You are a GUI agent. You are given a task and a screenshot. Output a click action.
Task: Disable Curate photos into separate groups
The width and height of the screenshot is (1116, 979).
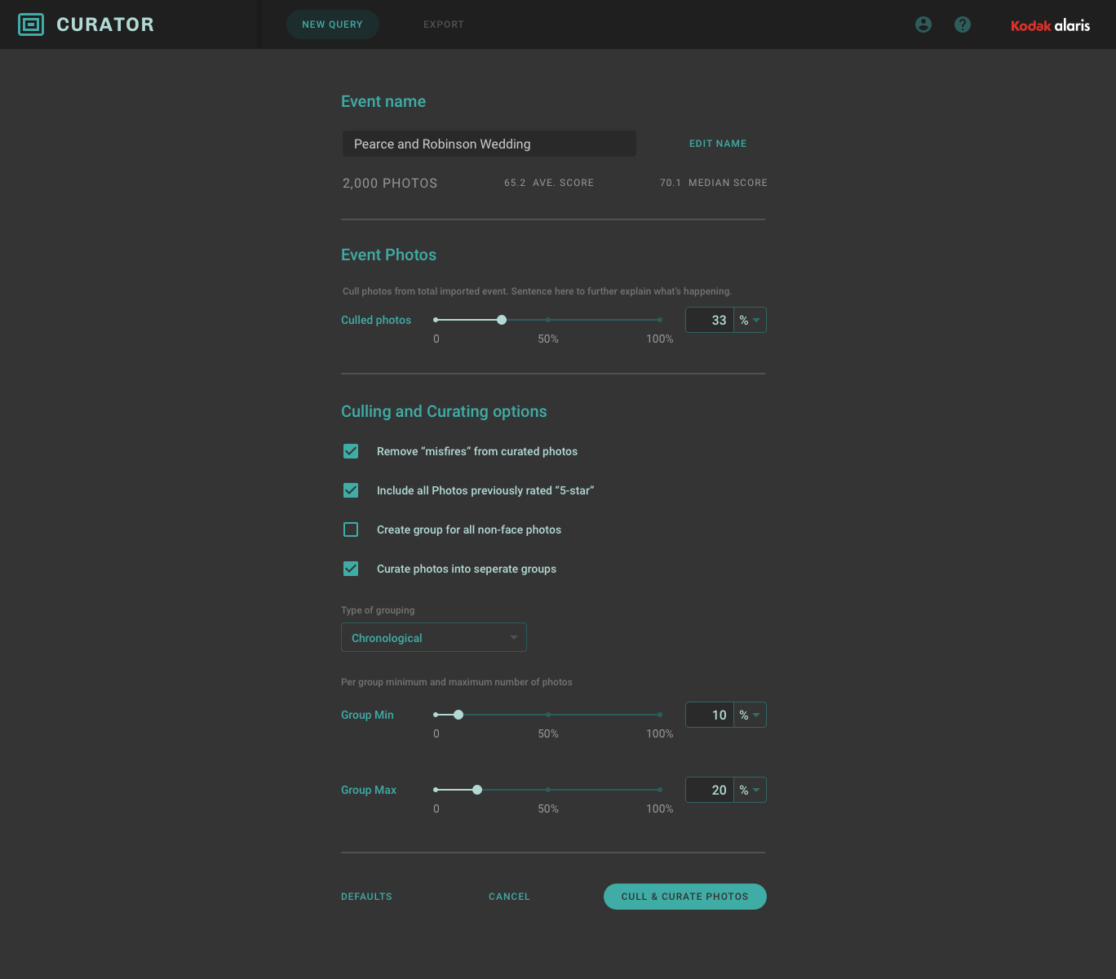[x=351, y=569]
